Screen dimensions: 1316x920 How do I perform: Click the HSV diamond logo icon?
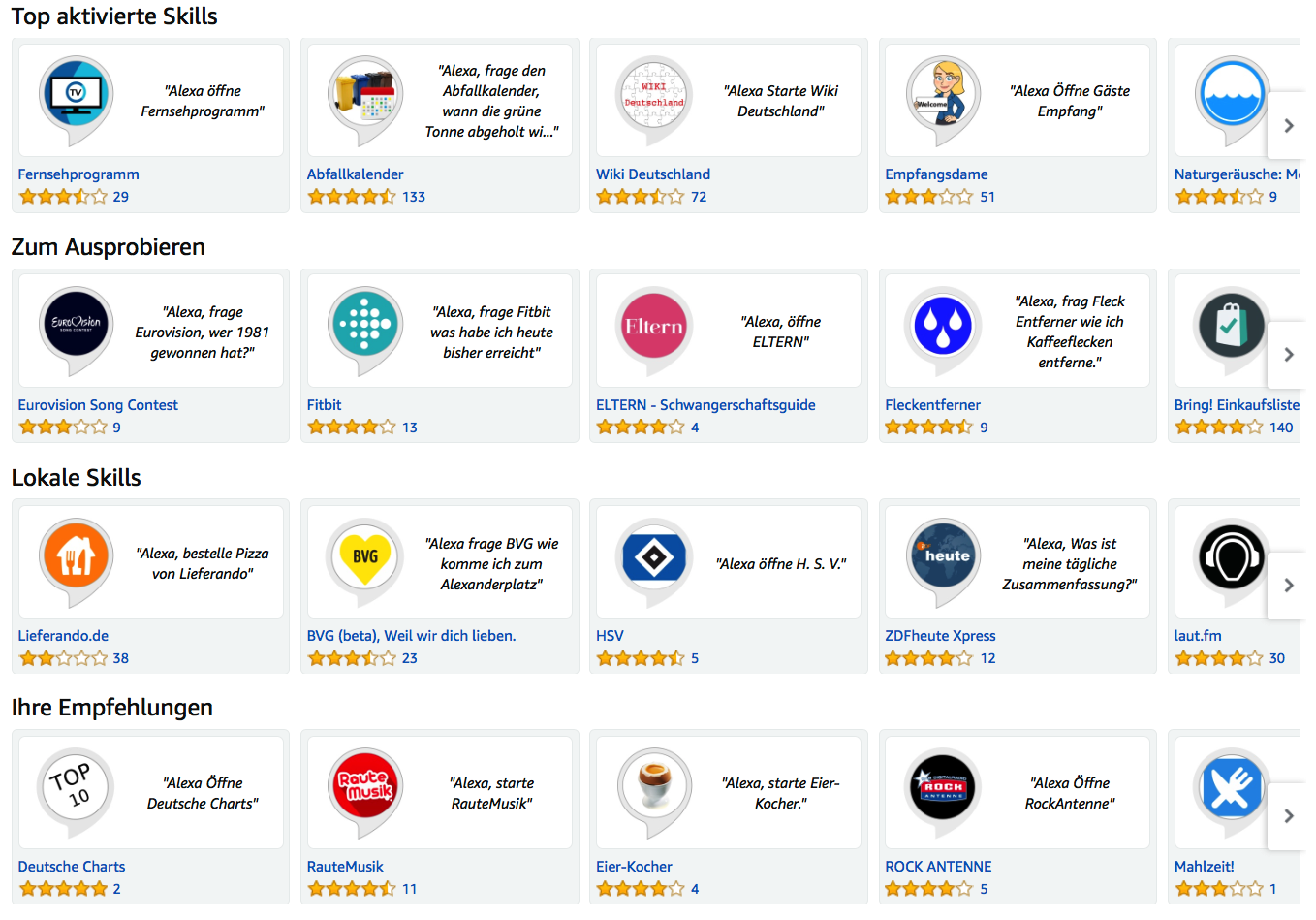click(x=653, y=556)
